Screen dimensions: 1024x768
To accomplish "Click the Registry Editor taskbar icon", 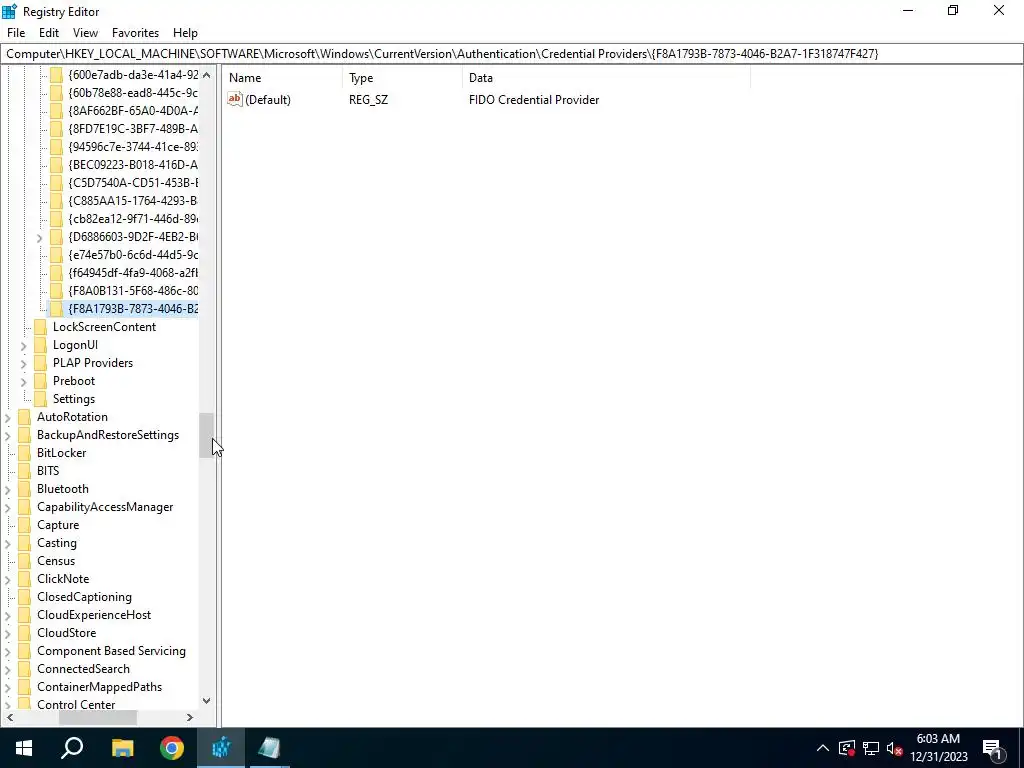I will (221, 748).
